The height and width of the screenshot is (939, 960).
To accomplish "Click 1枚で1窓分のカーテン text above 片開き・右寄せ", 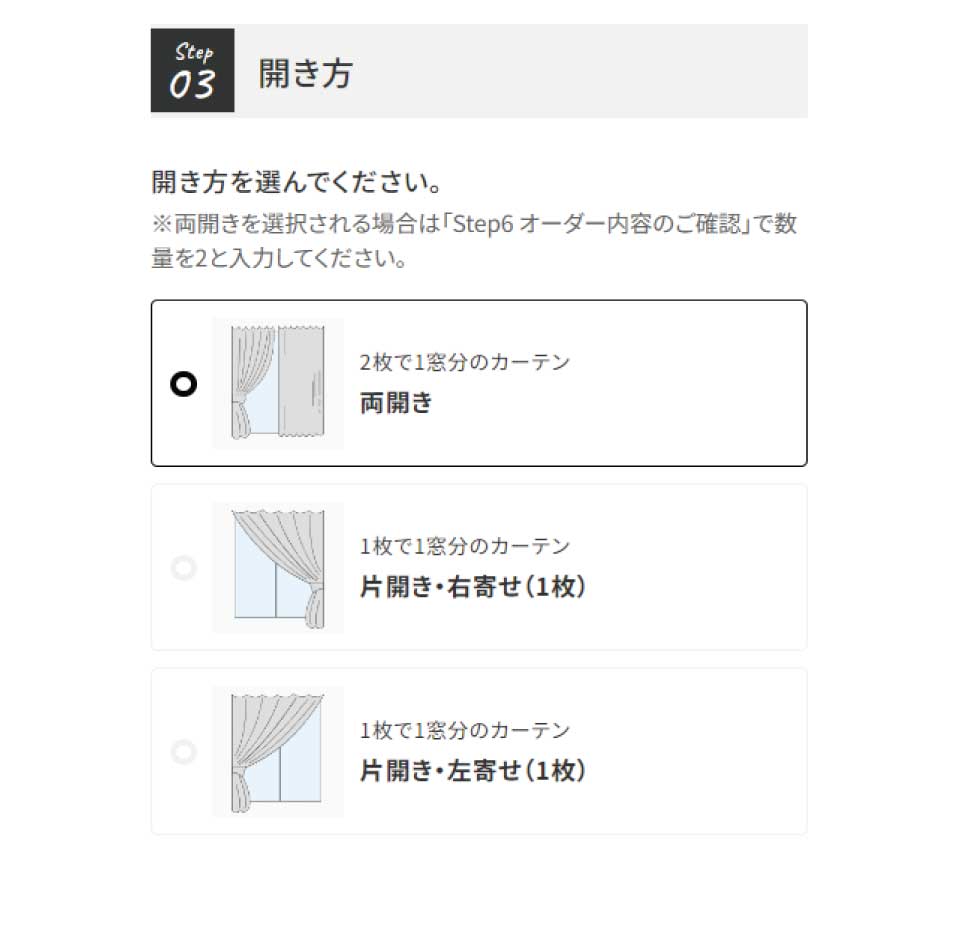I will click(x=465, y=546).
